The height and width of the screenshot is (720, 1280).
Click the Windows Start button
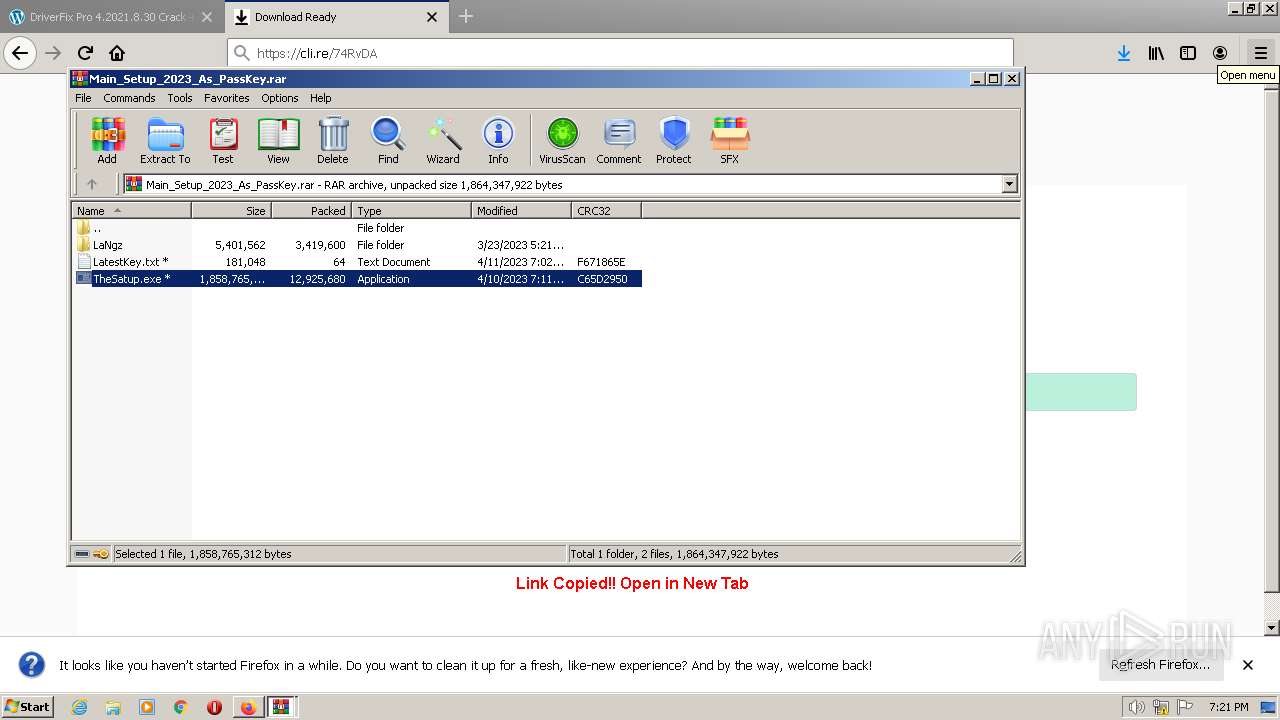28,707
